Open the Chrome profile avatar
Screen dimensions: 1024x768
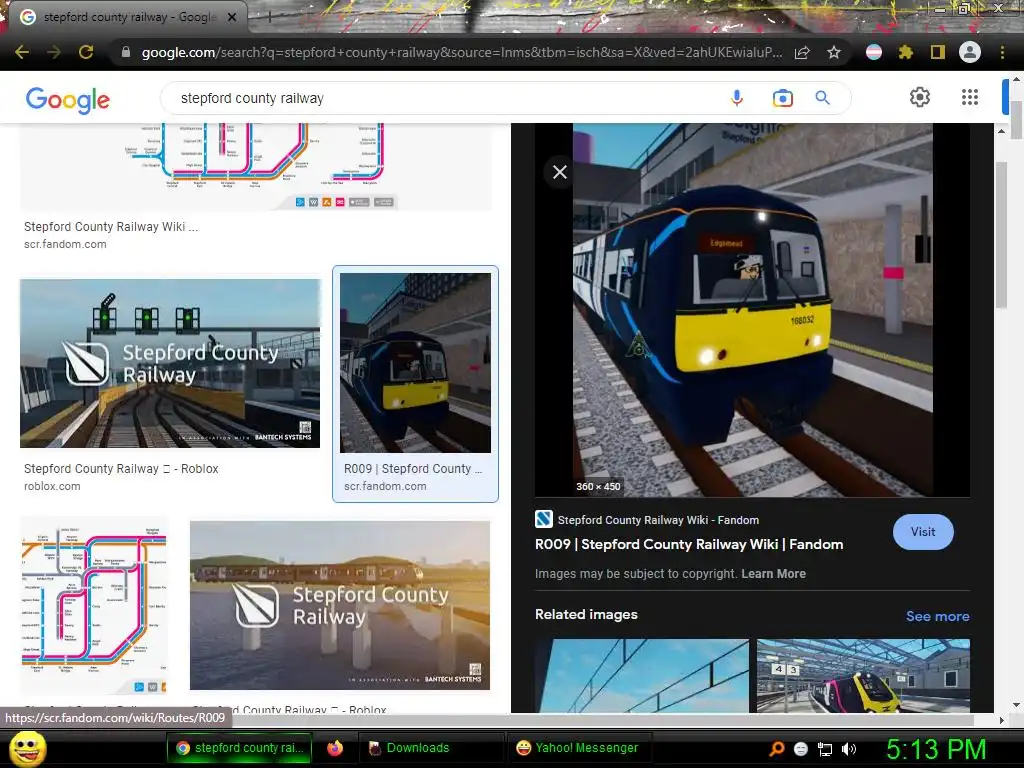[970, 52]
